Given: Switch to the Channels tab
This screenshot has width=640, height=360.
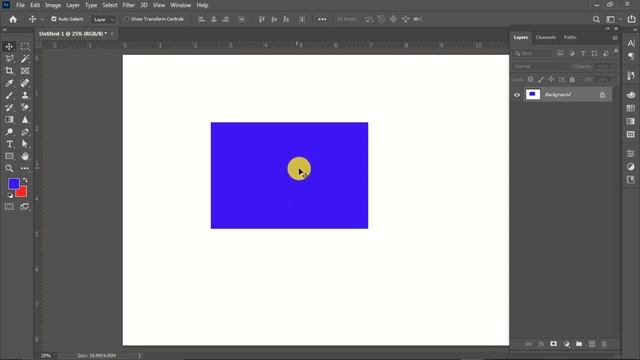Looking at the screenshot, I should click(x=545, y=37).
